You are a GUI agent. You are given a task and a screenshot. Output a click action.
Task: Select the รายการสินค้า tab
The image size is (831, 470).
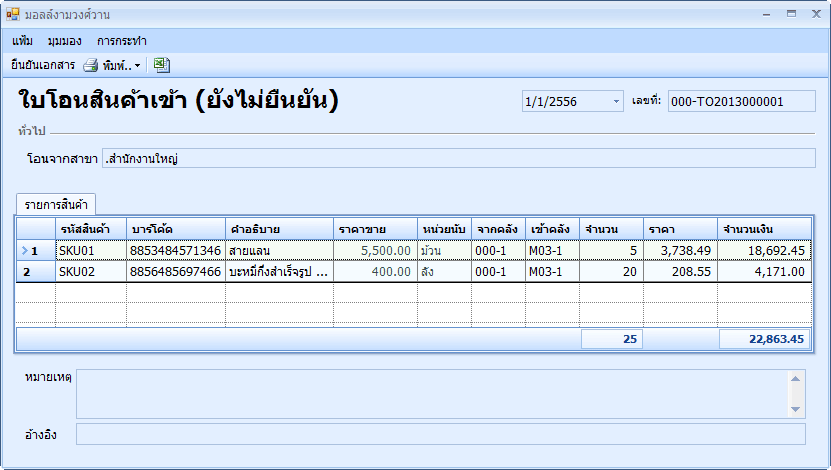tap(55, 204)
